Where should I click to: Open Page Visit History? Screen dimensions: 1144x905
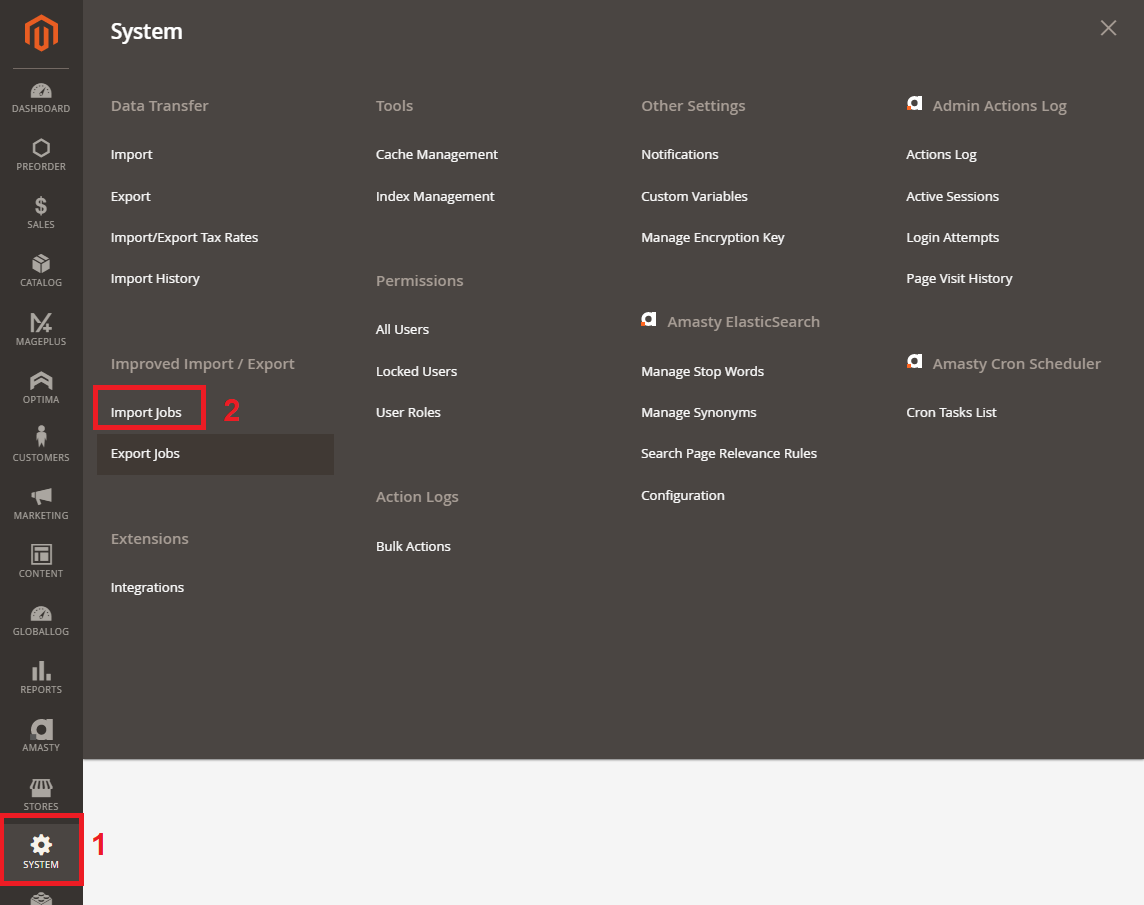(x=959, y=279)
